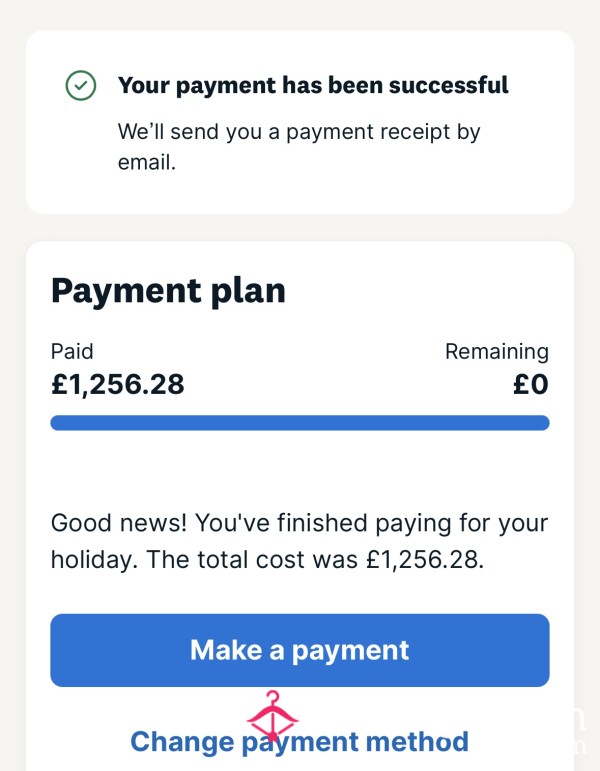Click the word 'Make' on blue button

[226, 650]
